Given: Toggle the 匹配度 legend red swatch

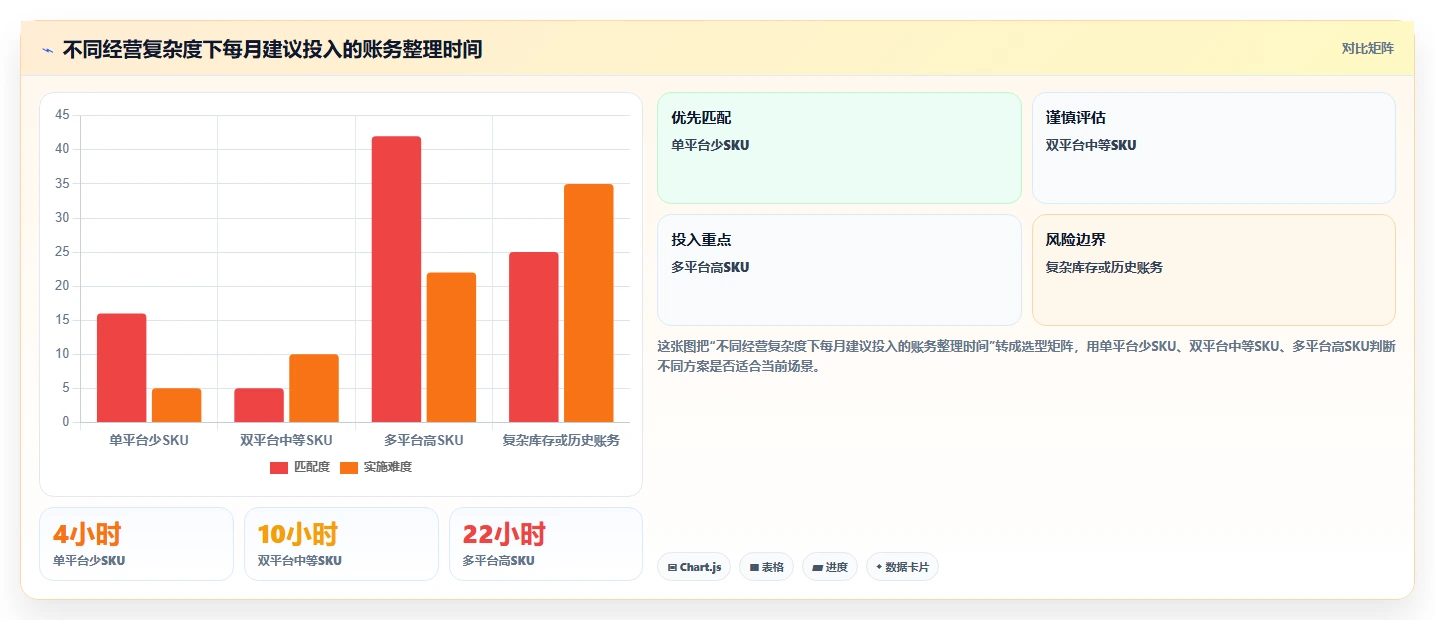Looking at the screenshot, I should click(x=279, y=467).
